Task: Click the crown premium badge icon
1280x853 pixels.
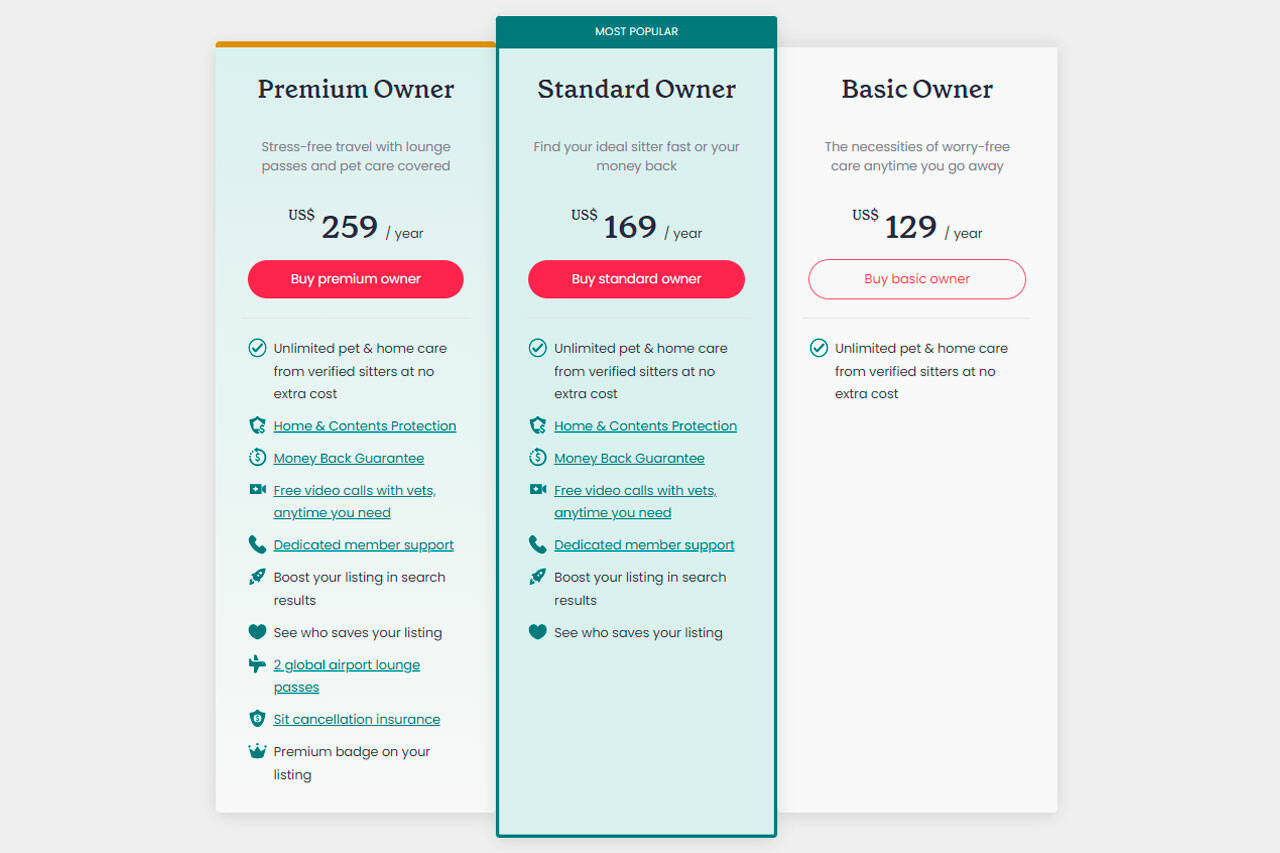Action: click(x=257, y=751)
